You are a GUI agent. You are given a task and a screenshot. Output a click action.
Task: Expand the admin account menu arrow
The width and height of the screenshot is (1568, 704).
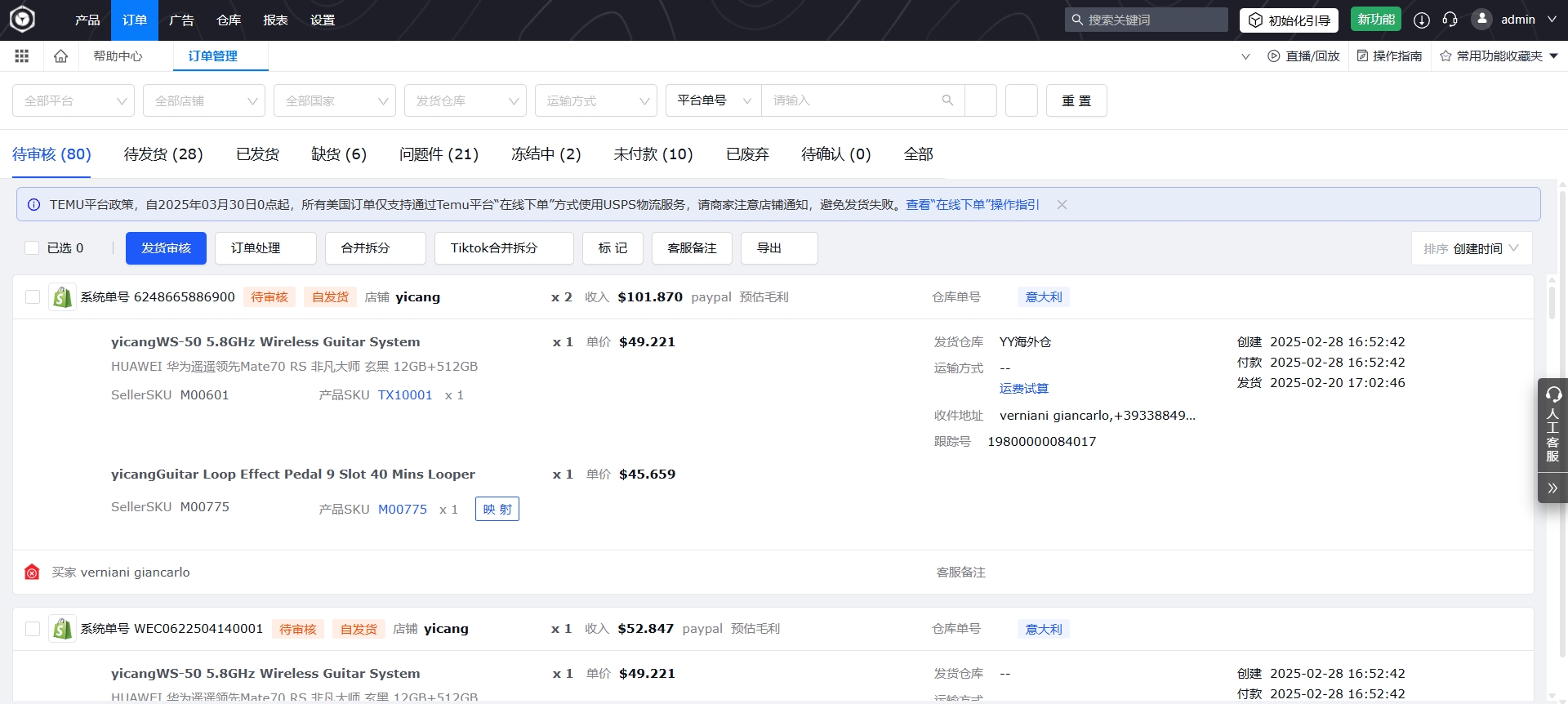pos(1552,20)
